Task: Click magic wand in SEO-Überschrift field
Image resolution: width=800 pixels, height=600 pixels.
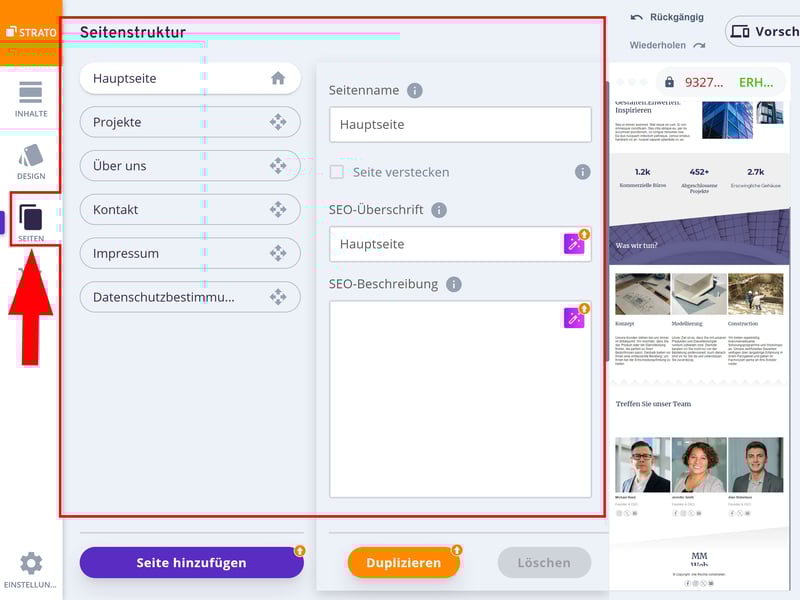Action: pos(574,244)
